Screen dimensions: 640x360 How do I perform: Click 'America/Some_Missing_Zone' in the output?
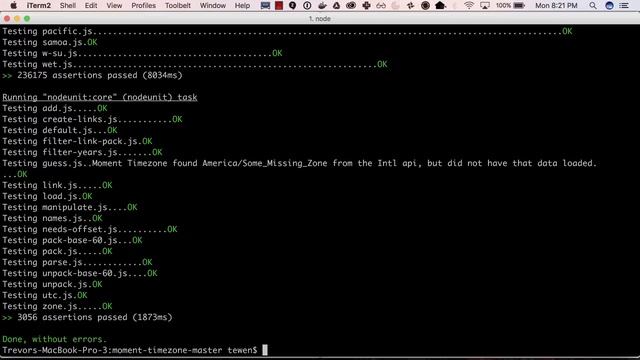click(x=264, y=163)
